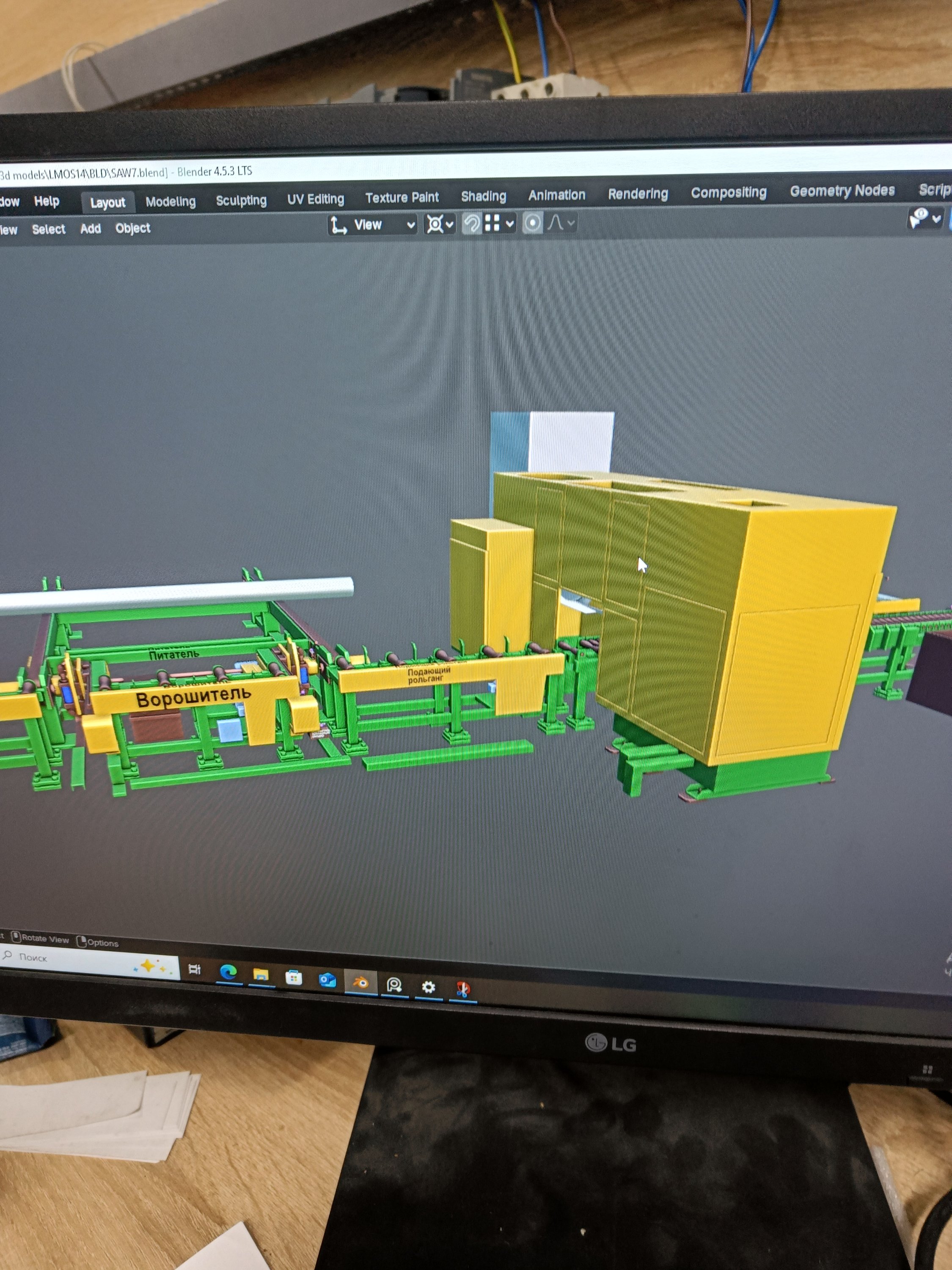
Task: Open the Add menu
Action: 90,229
